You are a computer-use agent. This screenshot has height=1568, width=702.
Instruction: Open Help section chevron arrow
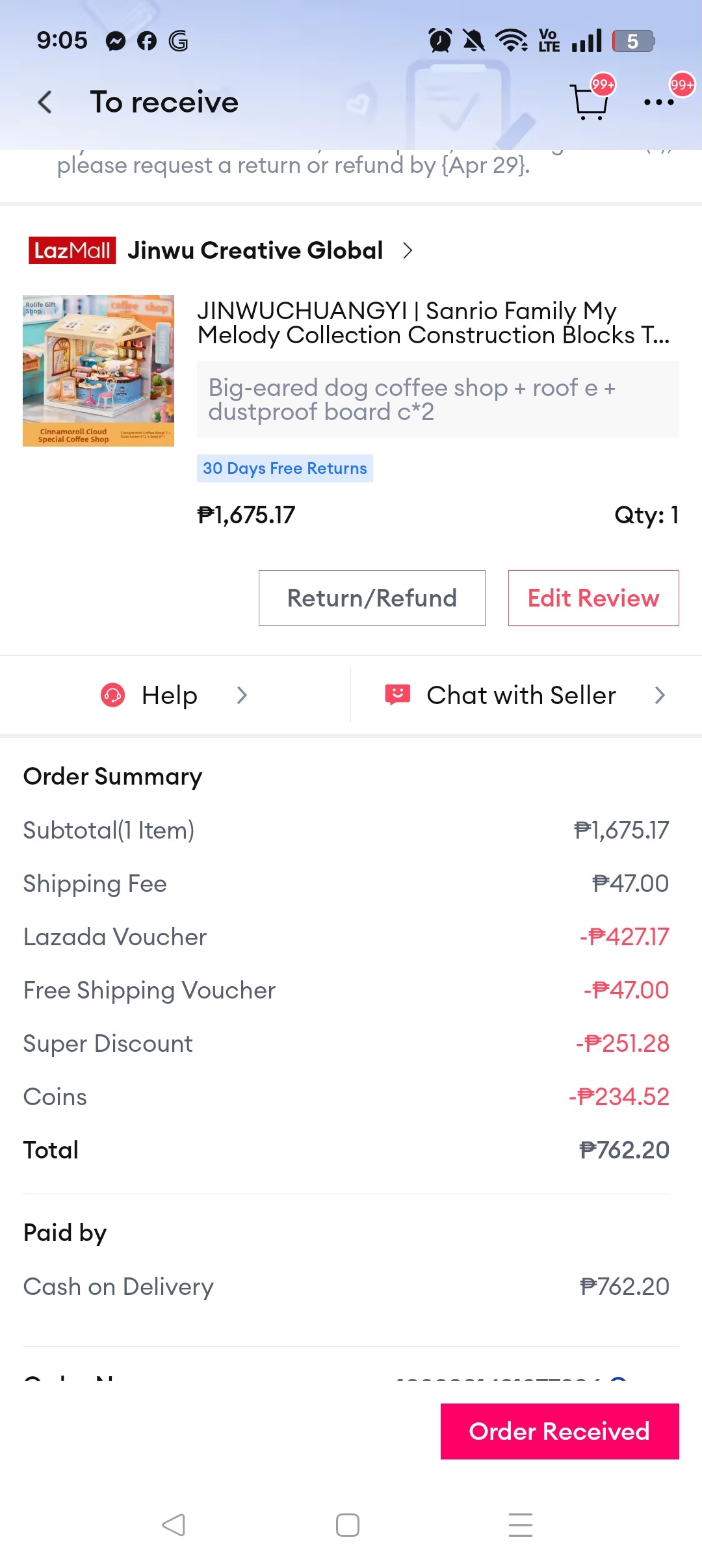(x=242, y=695)
